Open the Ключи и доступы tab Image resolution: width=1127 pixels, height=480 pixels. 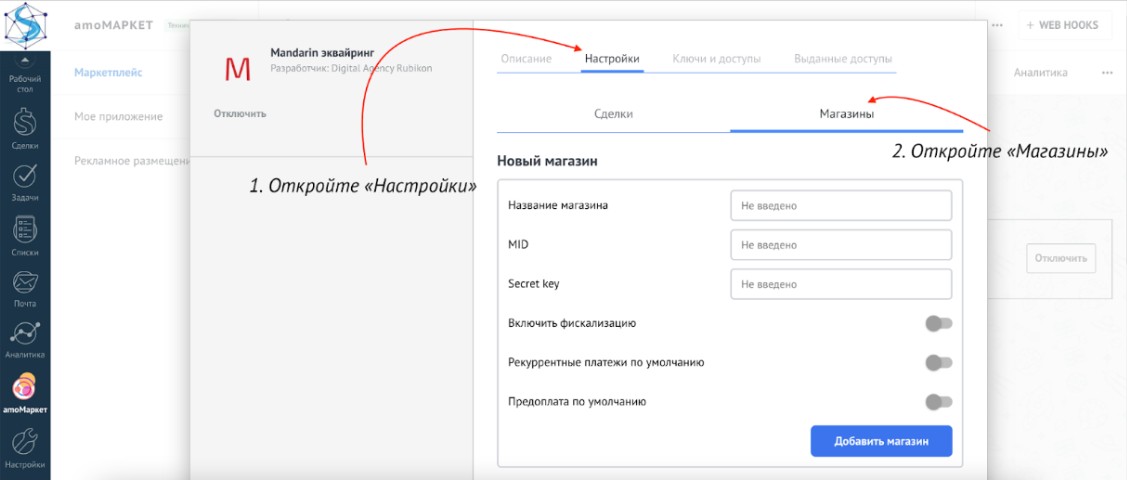[717, 59]
